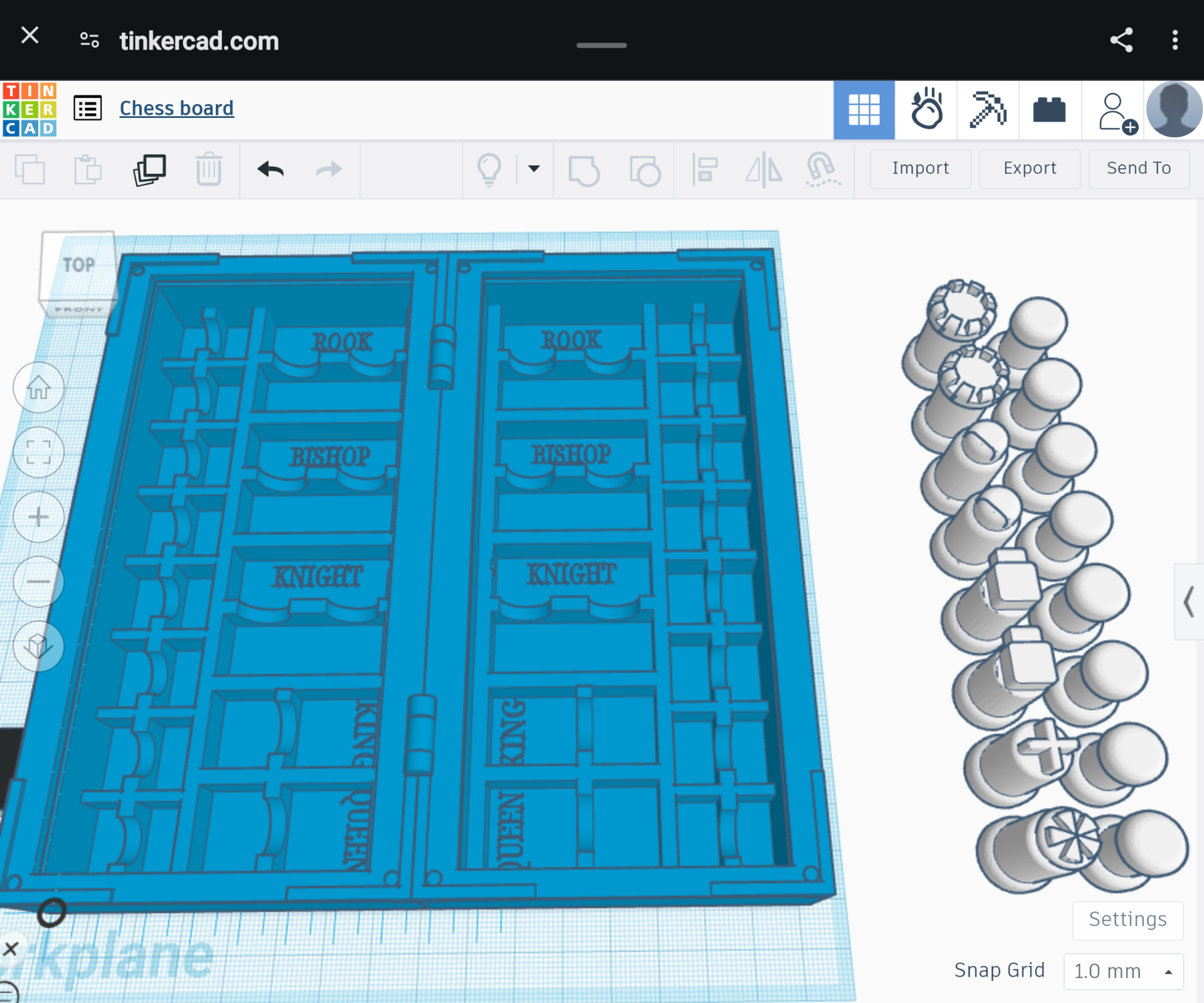Viewport: 1204px width, 1003px height.
Task: Open the Sim Lab hand icon
Action: [x=926, y=110]
